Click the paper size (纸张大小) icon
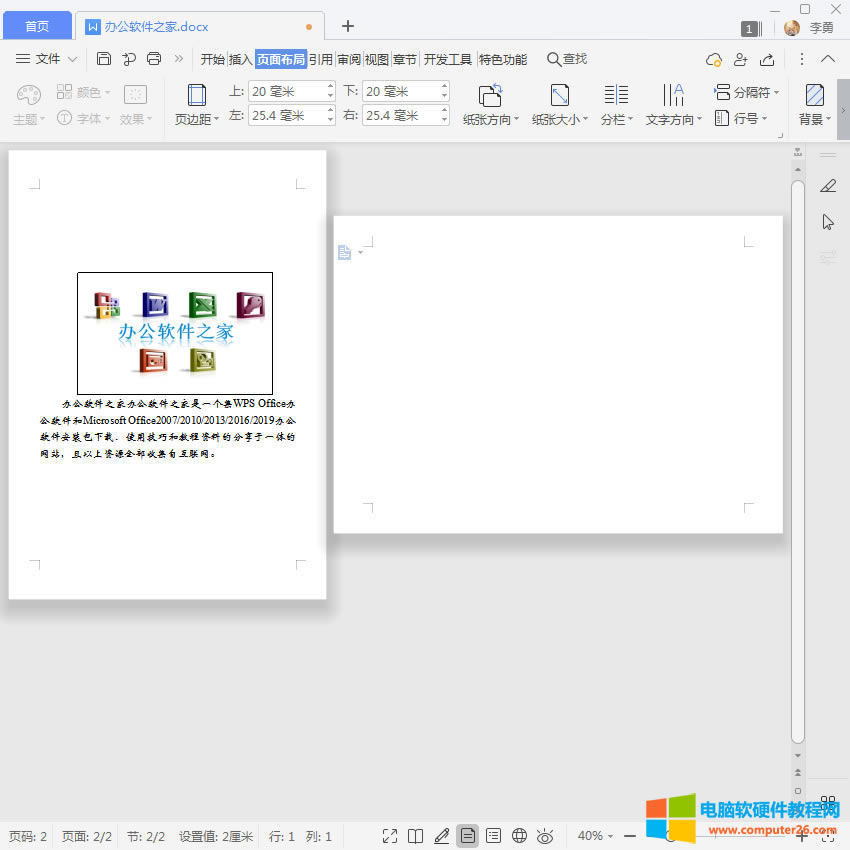 click(560, 96)
